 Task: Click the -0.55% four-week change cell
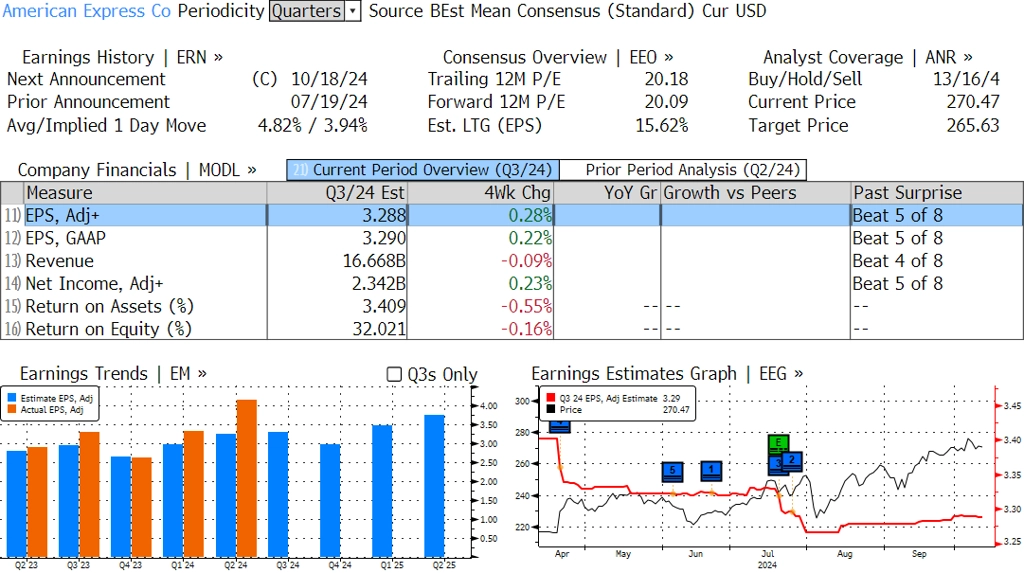pos(526,306)
